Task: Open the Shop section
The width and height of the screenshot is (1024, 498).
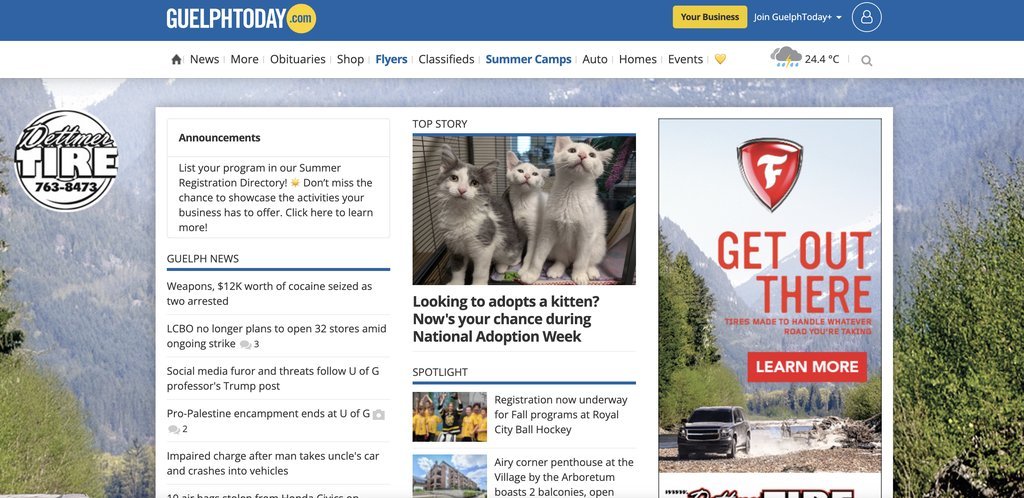Action: 350,59
